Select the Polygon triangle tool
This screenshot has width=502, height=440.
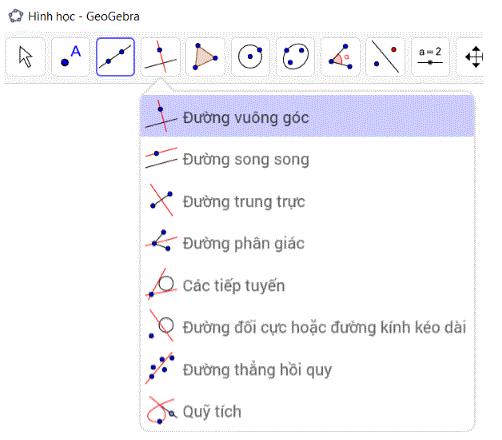205,57
